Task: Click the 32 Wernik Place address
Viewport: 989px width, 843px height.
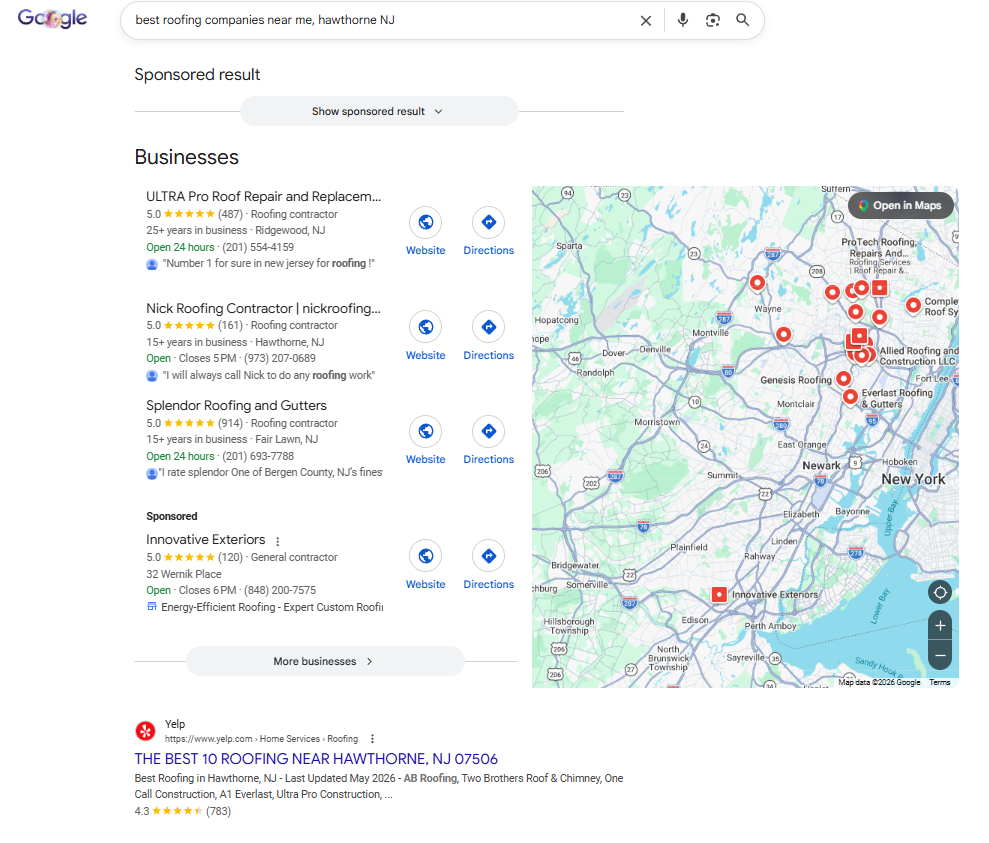Action: pos(184,574)
